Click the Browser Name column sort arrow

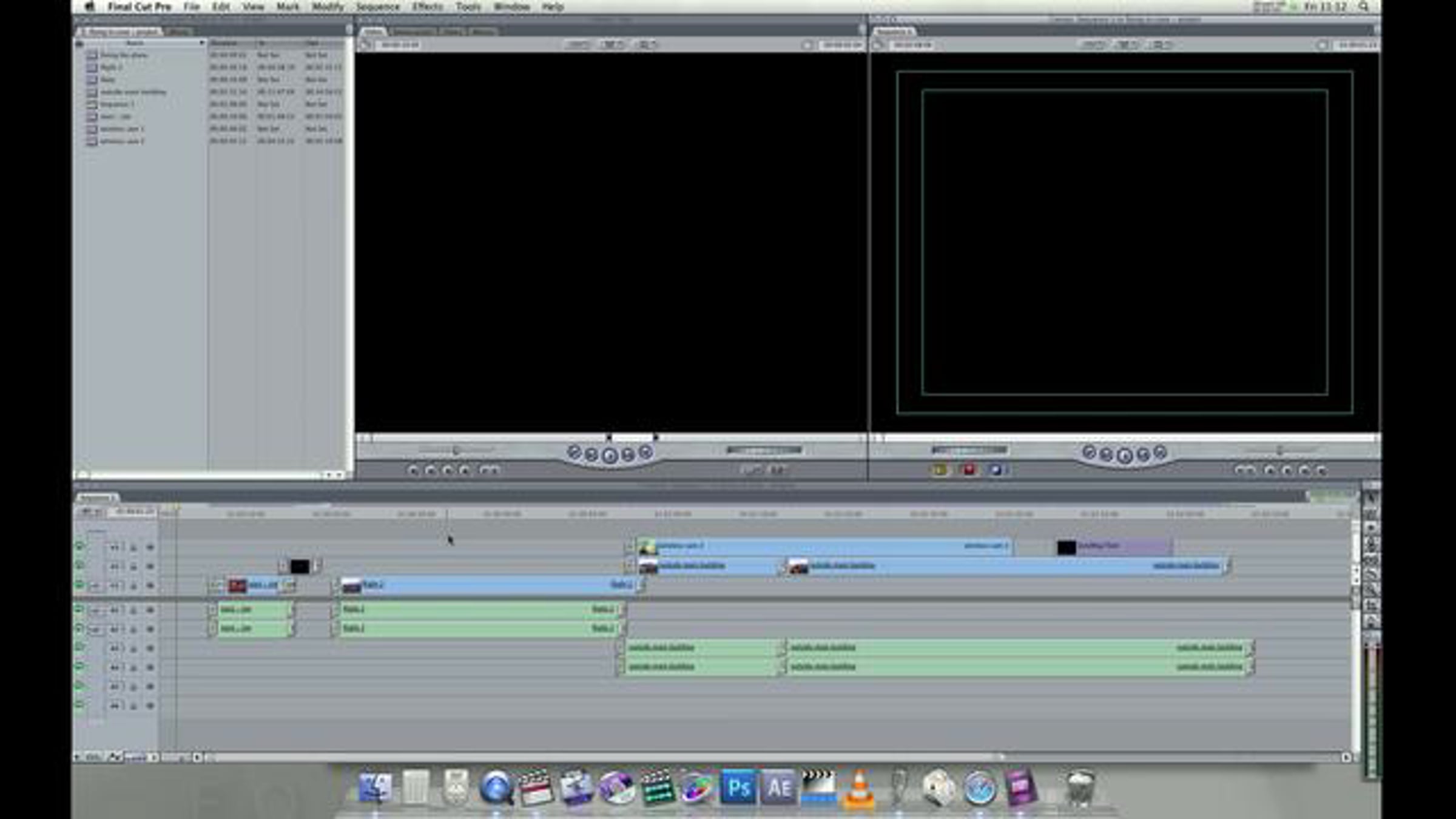pos(201,43)
